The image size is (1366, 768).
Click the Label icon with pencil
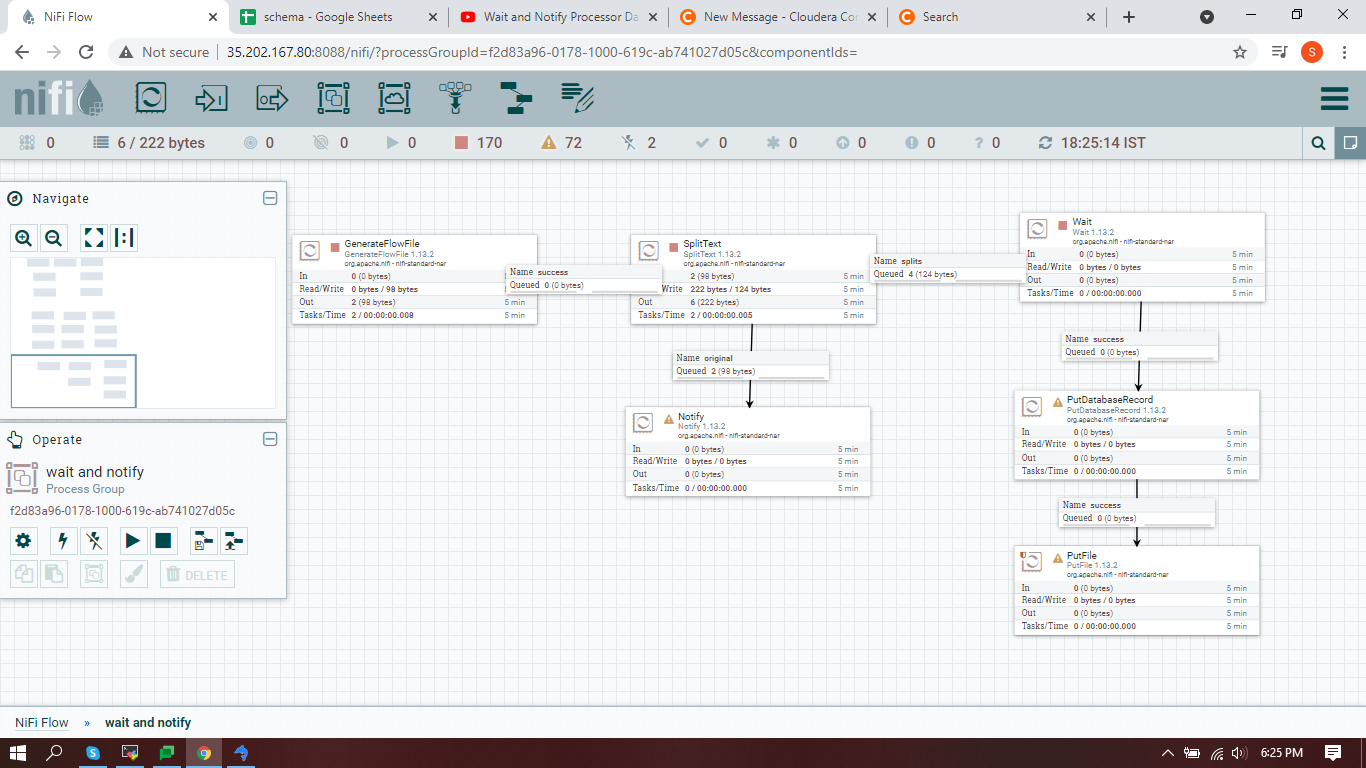(x=577, y=98)
